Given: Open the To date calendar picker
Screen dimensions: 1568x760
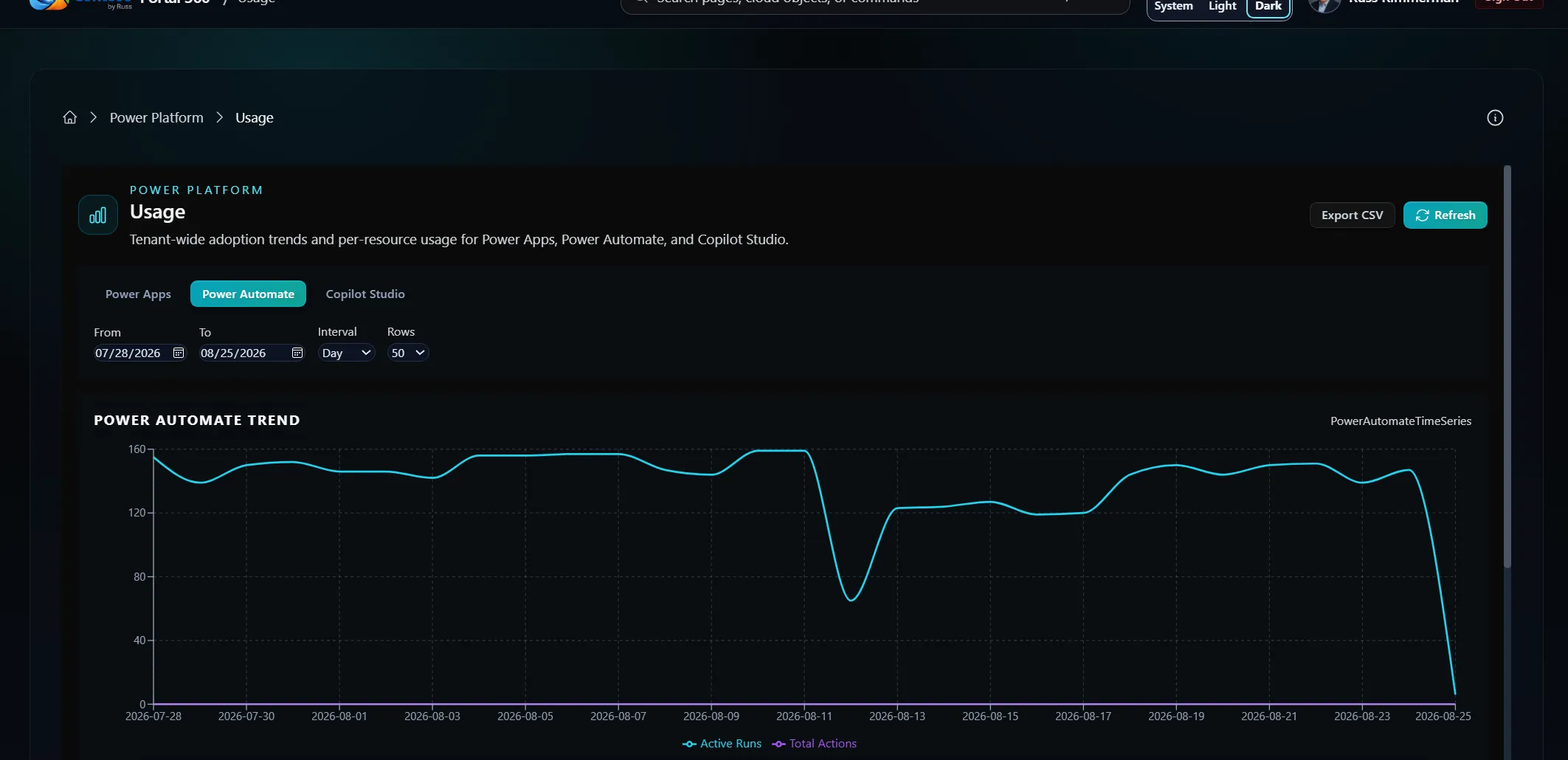Looking at the screenshot, I should point(297,353).
